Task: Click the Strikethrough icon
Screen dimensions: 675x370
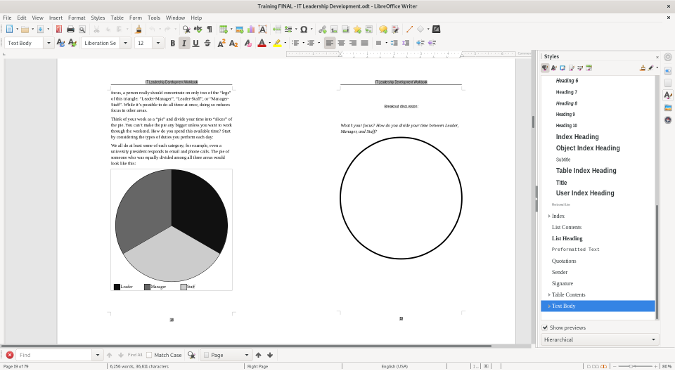Action: pyautogui.click(x=207, y=43)
